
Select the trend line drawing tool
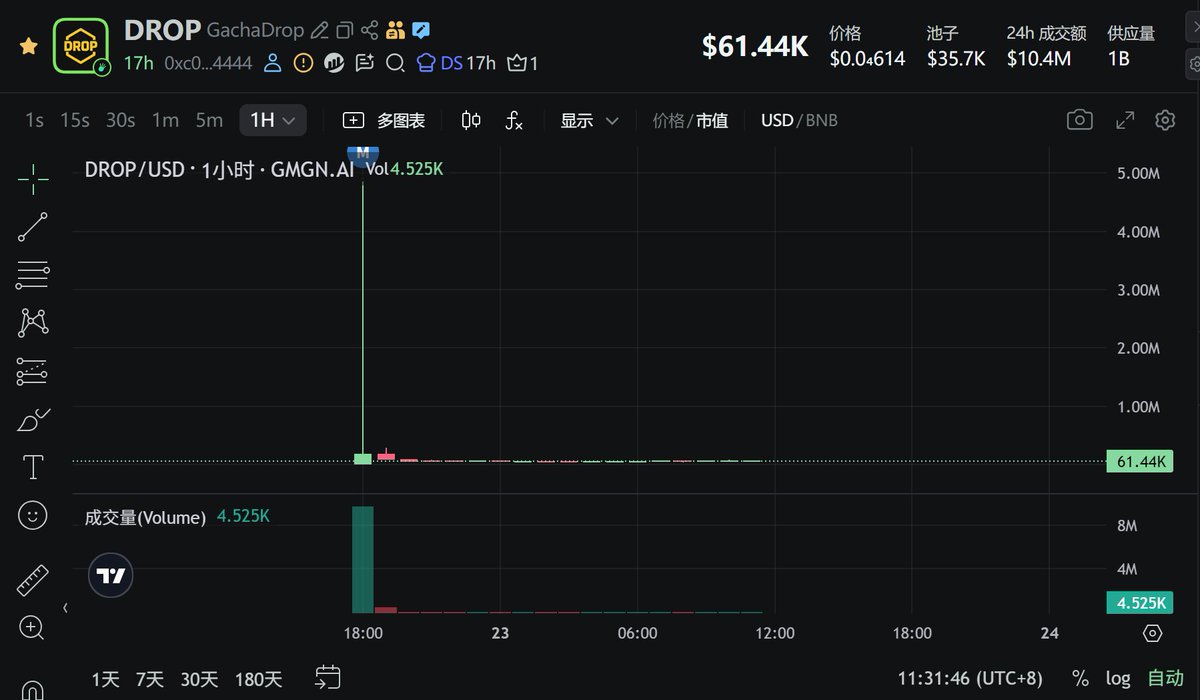[x=32, y=227]
